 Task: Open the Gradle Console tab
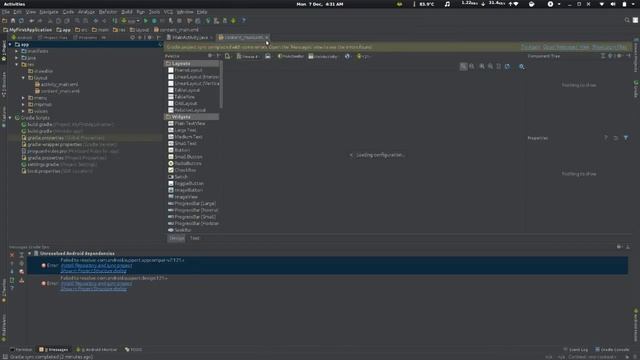[x=612, y=350]
